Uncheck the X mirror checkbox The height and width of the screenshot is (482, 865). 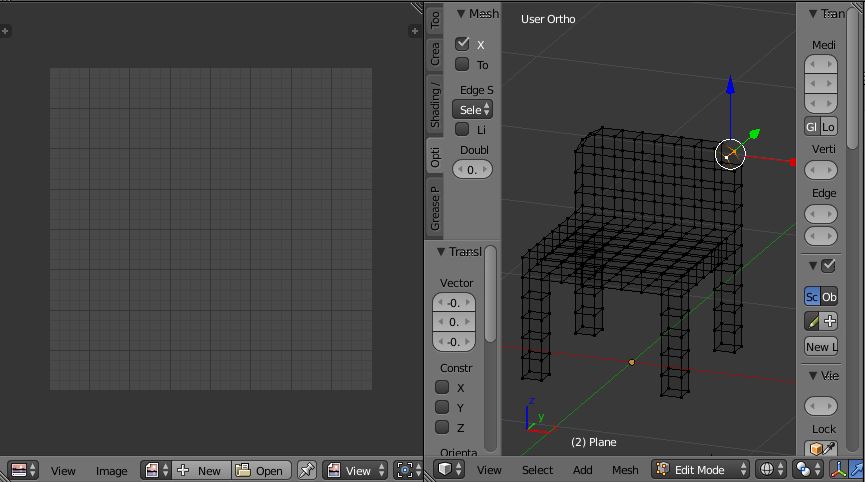click(462, 44)
